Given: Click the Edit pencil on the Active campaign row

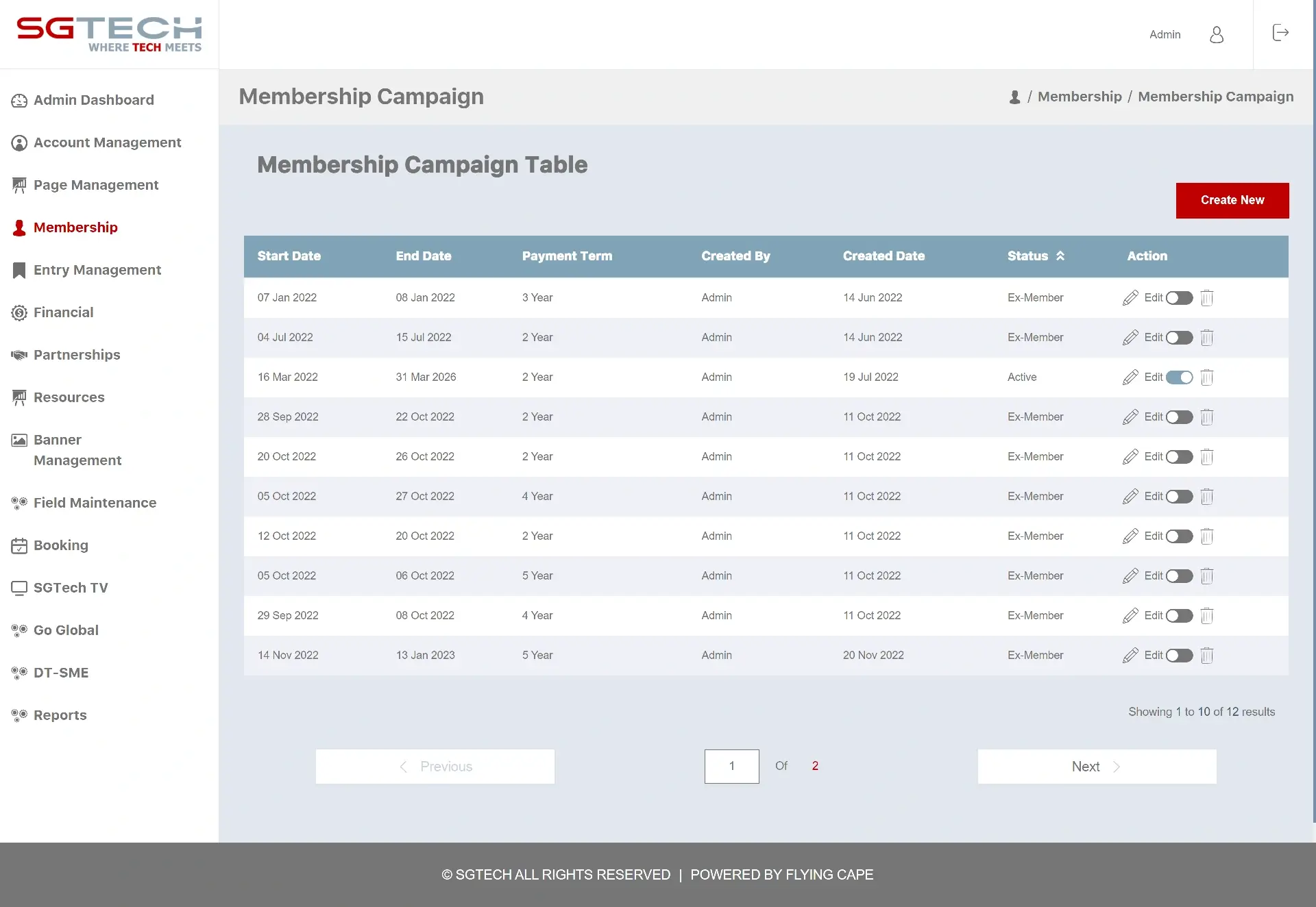Looking at the screenshot, I should pyautogui.click(x=1131, y=377).
